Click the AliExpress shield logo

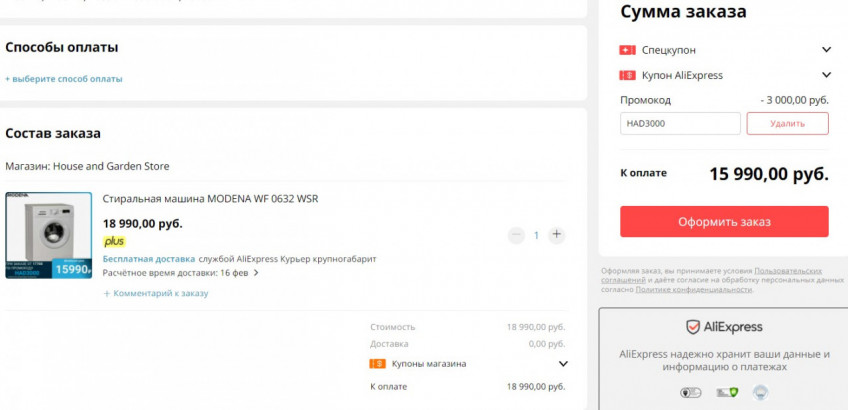tap(693, 327)
